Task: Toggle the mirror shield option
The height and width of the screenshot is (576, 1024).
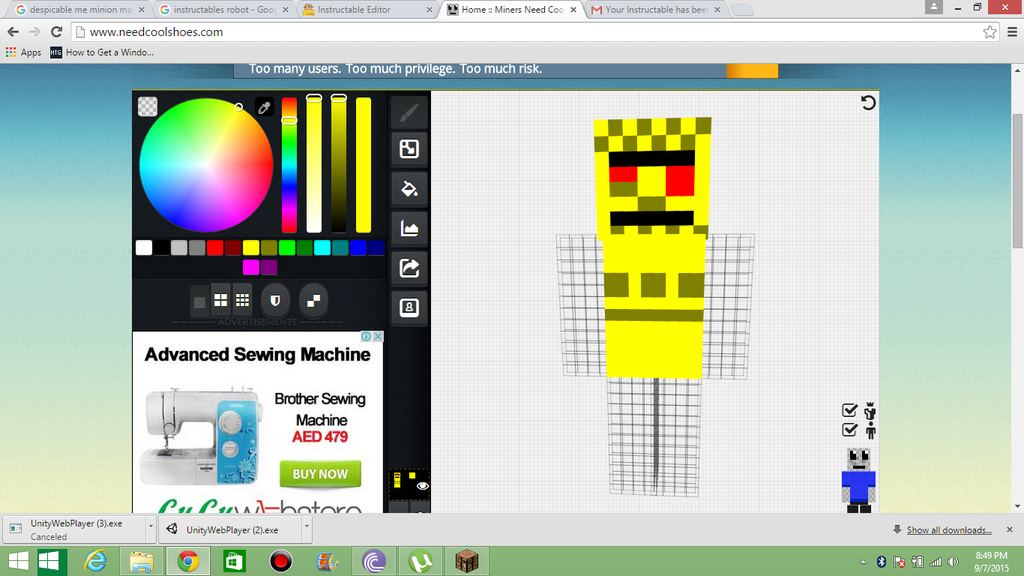Action: tap(276, 300)
